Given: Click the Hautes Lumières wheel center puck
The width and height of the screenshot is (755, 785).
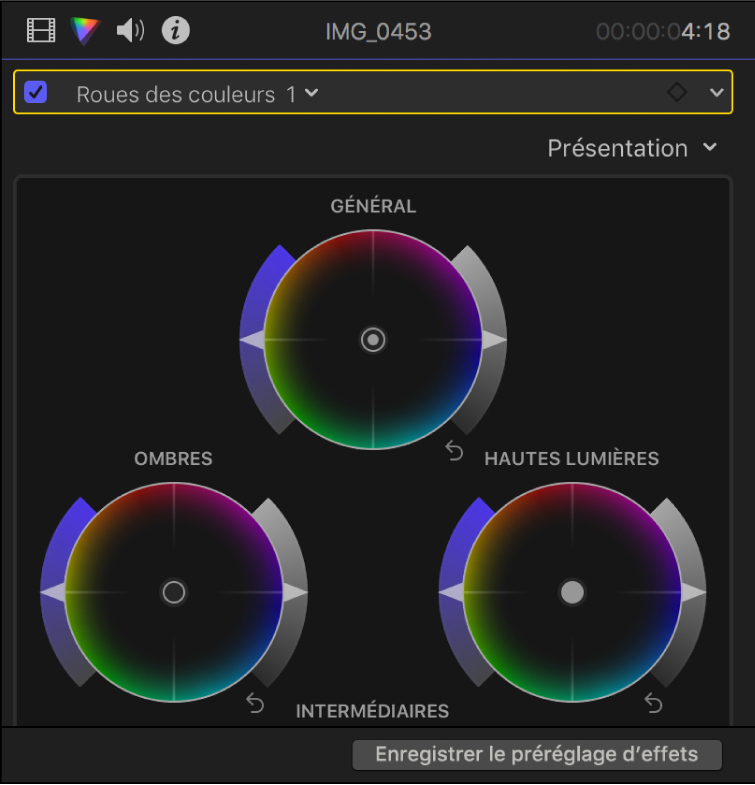Looking at the screenshot, I should [x=572, y=592].
